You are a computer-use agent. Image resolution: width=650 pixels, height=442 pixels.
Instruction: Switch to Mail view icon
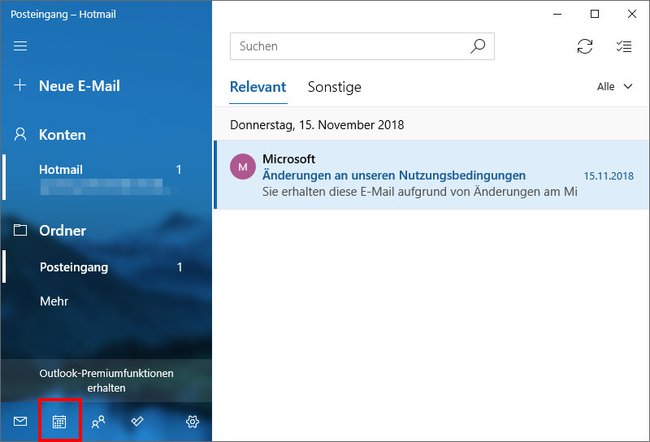[x=20, y=422]
